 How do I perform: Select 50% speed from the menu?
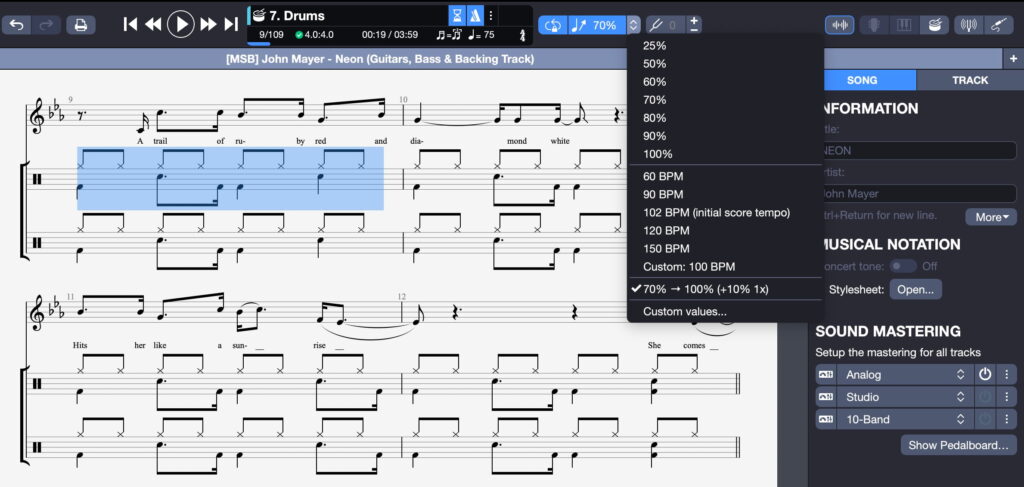click(x=725, y=64)
